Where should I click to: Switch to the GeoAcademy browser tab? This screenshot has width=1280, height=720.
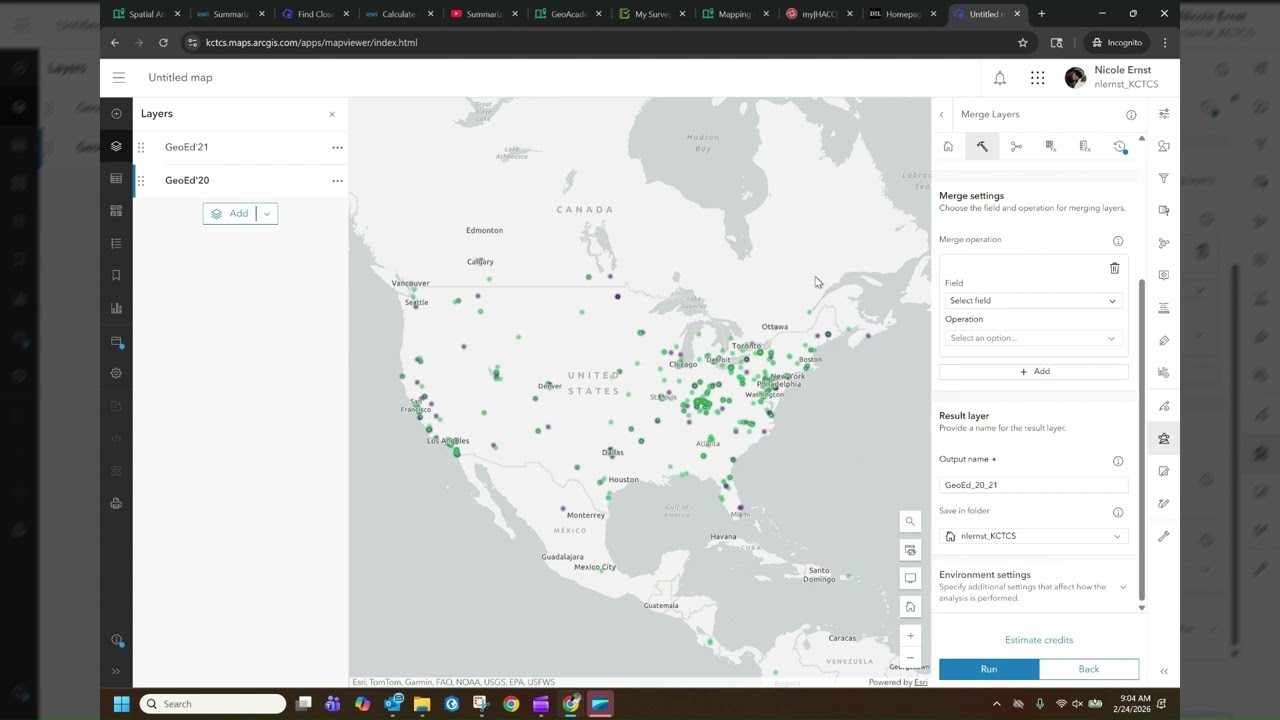(x=566, y=14)
